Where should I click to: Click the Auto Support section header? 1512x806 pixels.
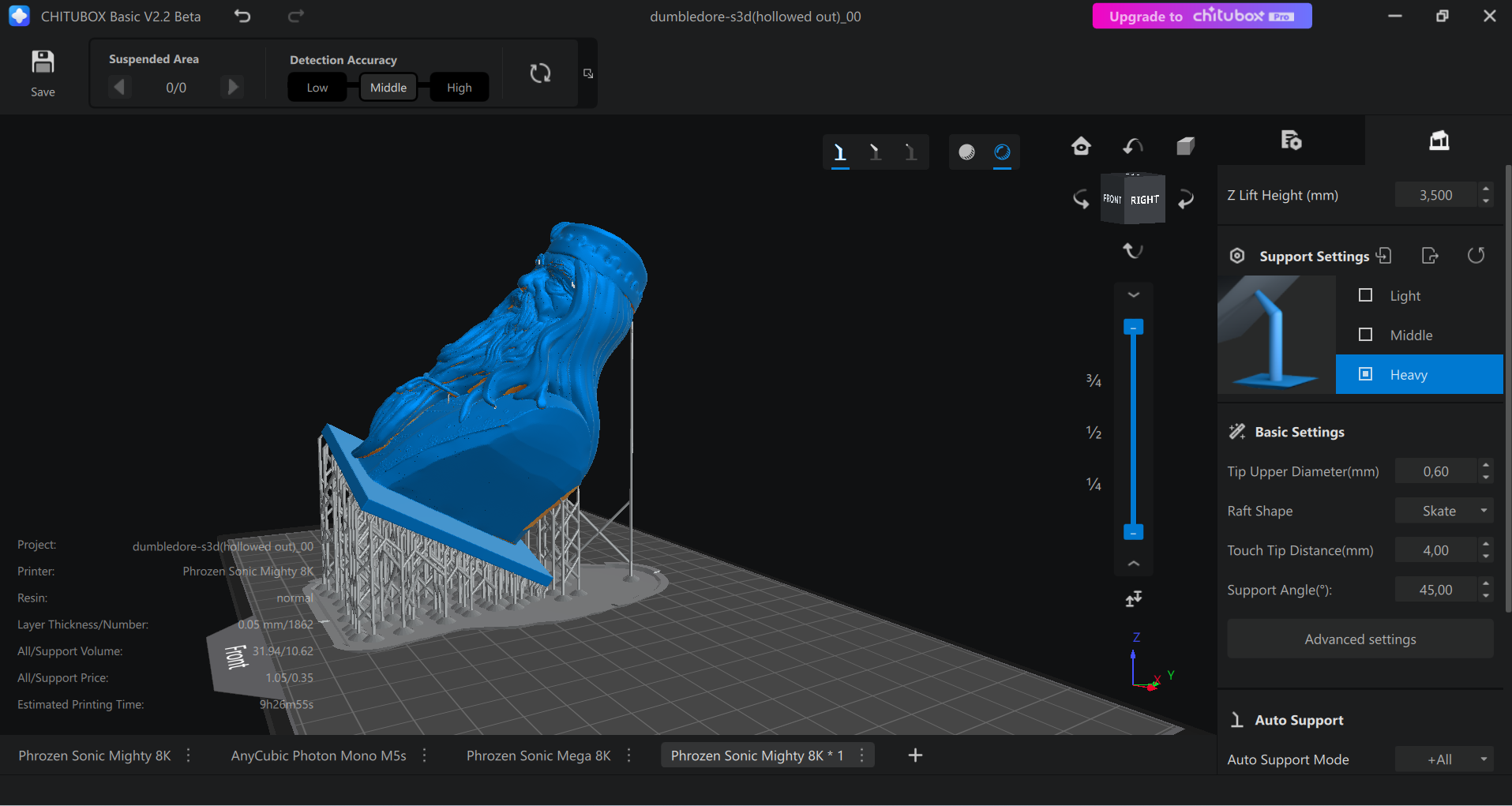(1299, 720)
